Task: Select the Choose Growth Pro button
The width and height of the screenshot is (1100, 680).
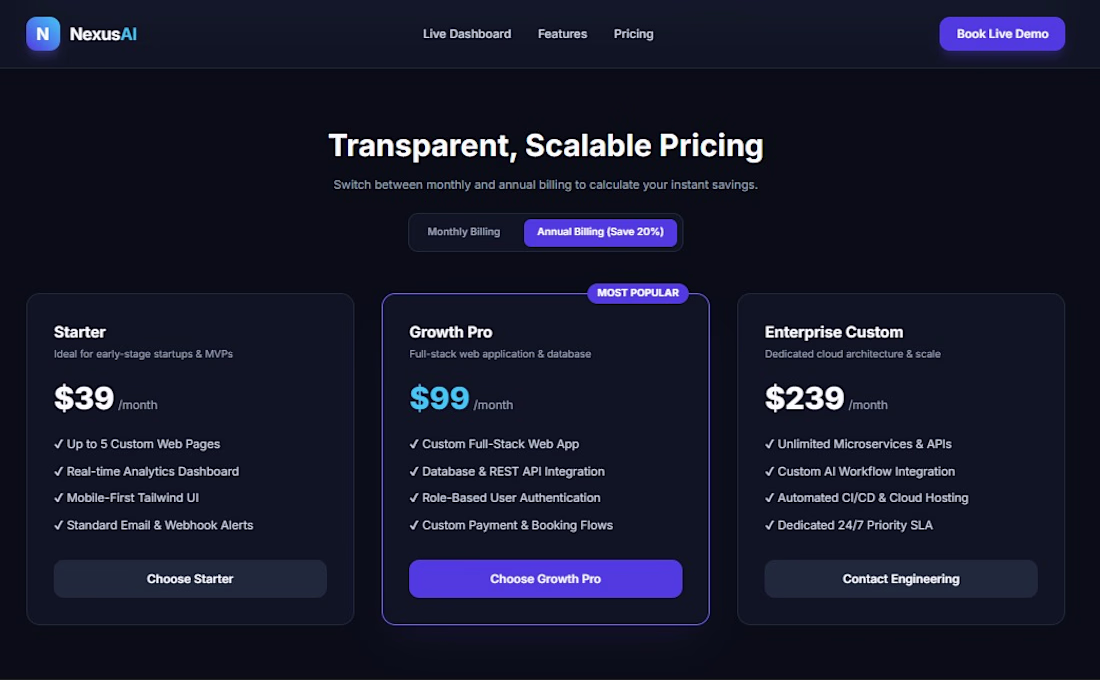Action: [545, 578]
